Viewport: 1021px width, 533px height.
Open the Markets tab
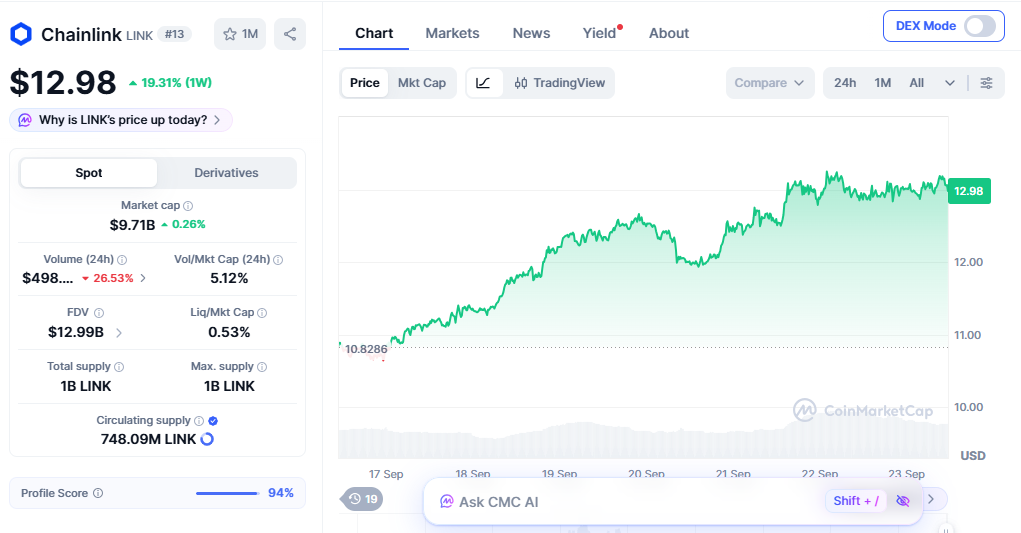(453, 33)
